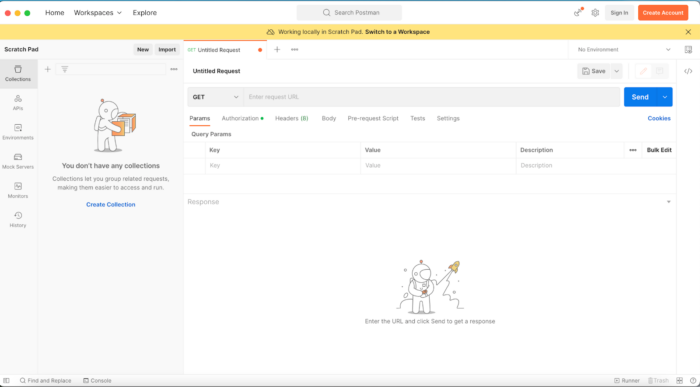The width and height of the screenshot is (700, 387).
Task: Open the settings gear icon
Action: click(595, 13)
